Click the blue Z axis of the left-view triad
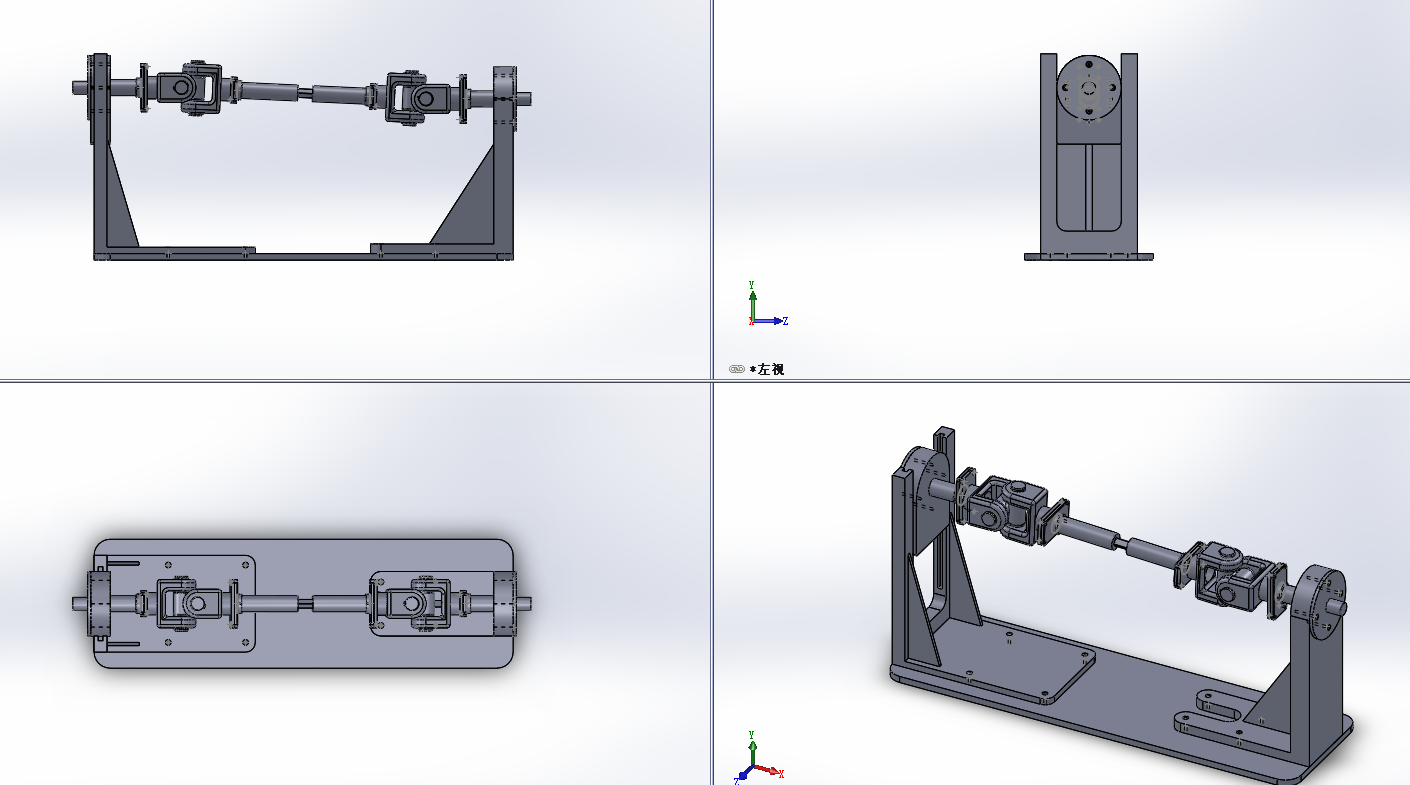The height and width of the screenshot is (785, 1410). [770, 321]
